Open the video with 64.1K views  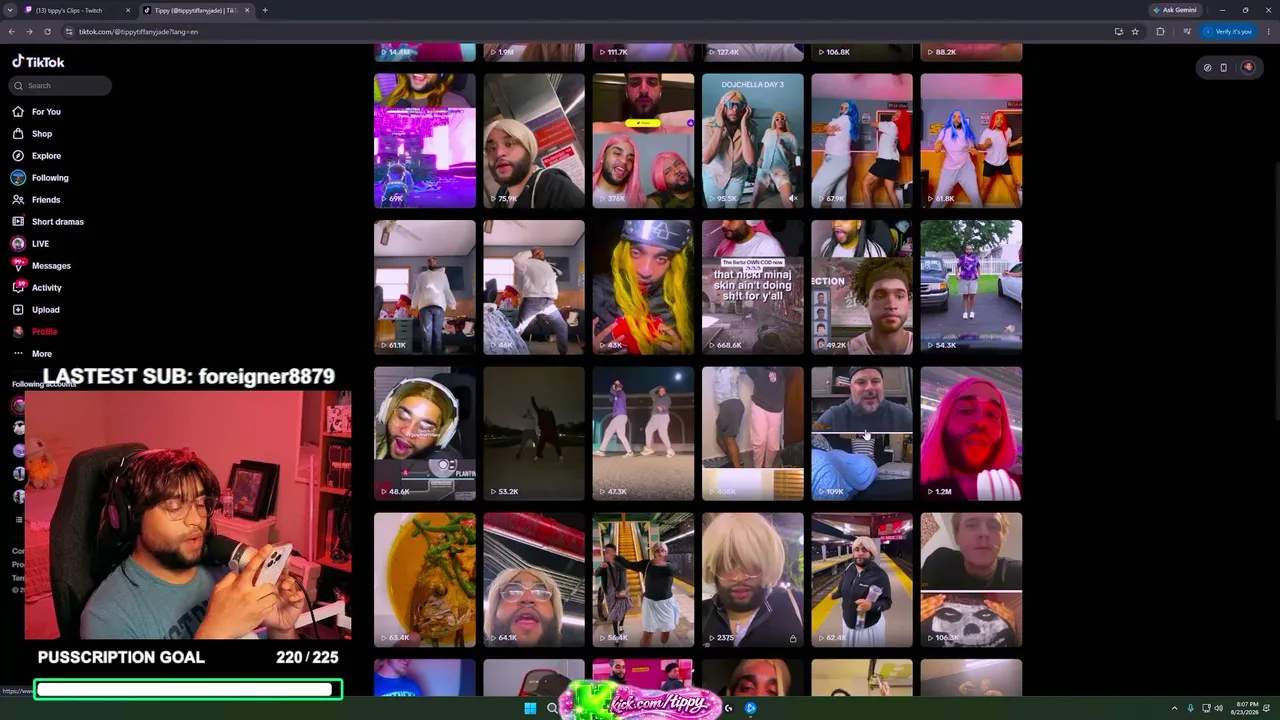[x=534, y=580]
